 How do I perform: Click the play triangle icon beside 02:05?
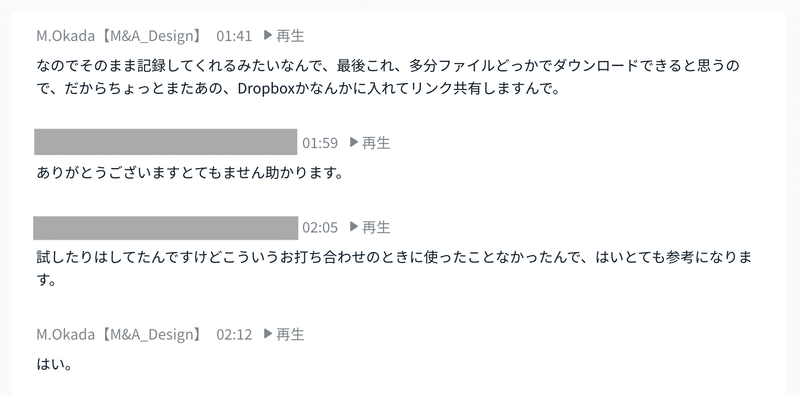tap(354, 227)
